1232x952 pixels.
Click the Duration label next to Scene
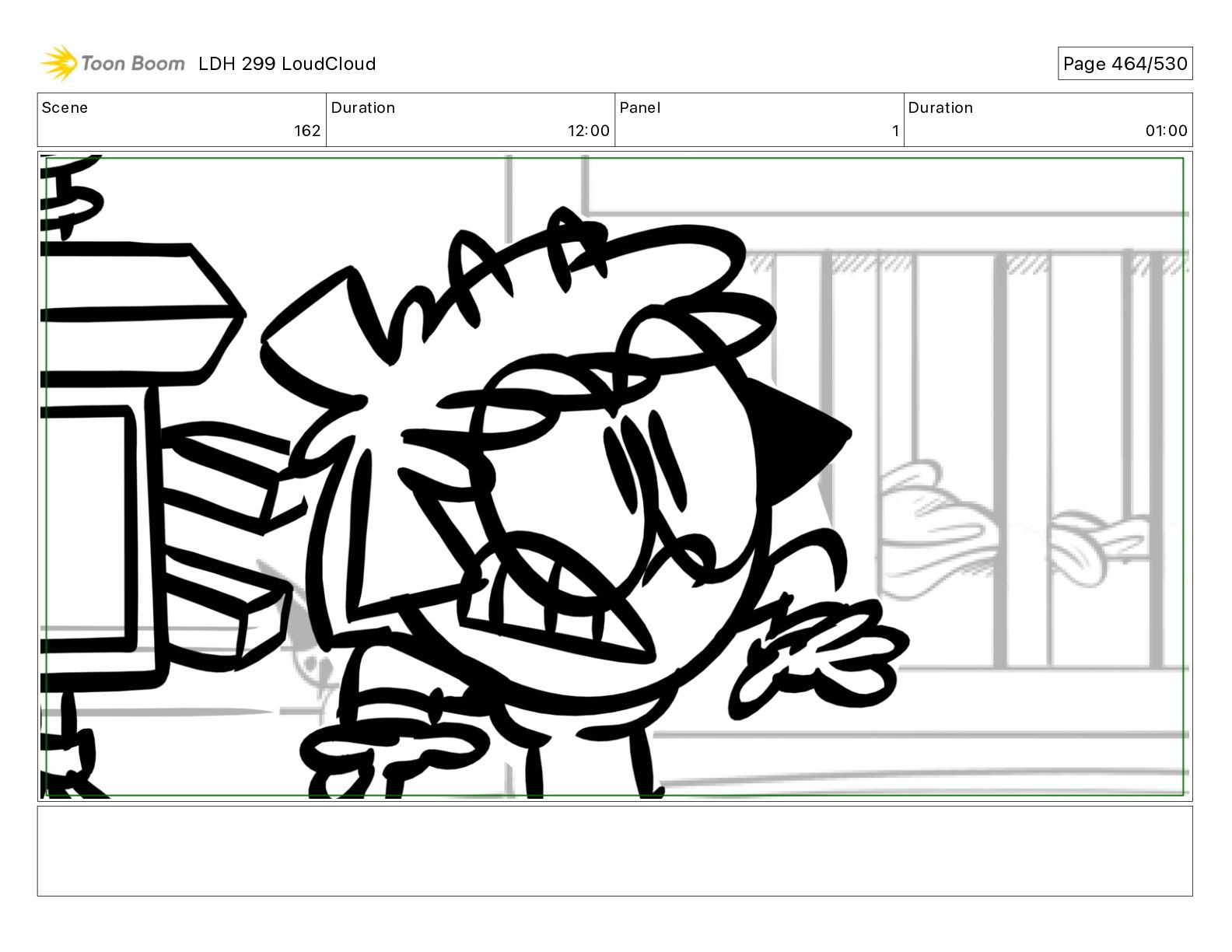363,108
